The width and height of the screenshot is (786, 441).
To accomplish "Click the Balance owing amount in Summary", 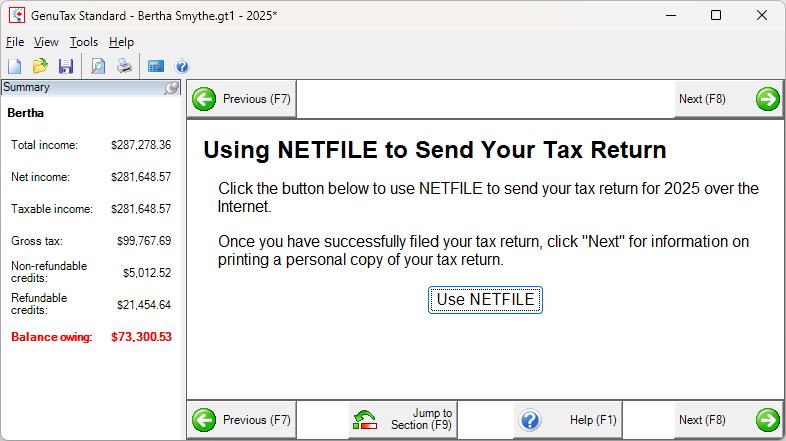I will pos(141,337).
